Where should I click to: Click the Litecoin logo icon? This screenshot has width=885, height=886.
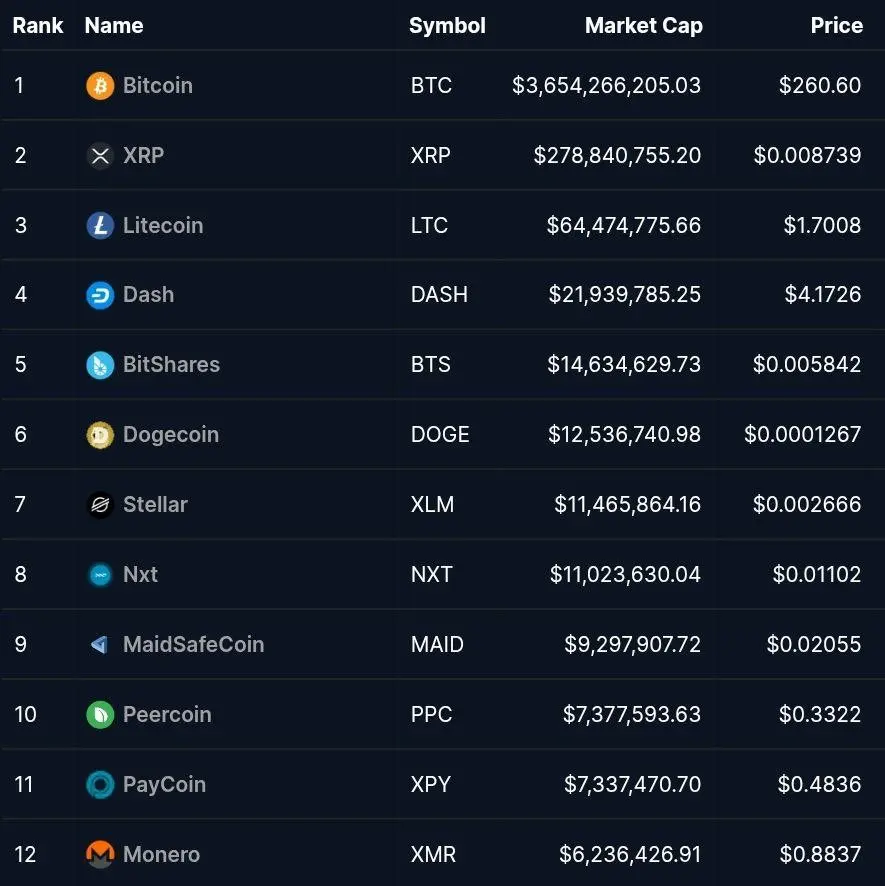click(100, 225)
